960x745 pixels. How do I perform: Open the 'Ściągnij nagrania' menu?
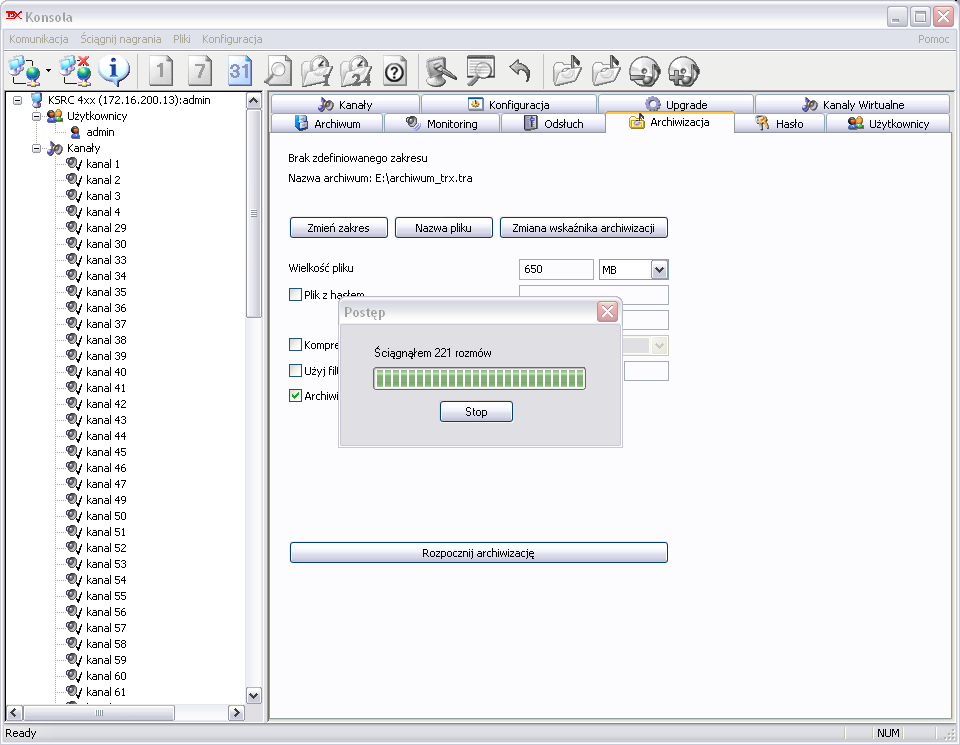click(x=121, y=39)
